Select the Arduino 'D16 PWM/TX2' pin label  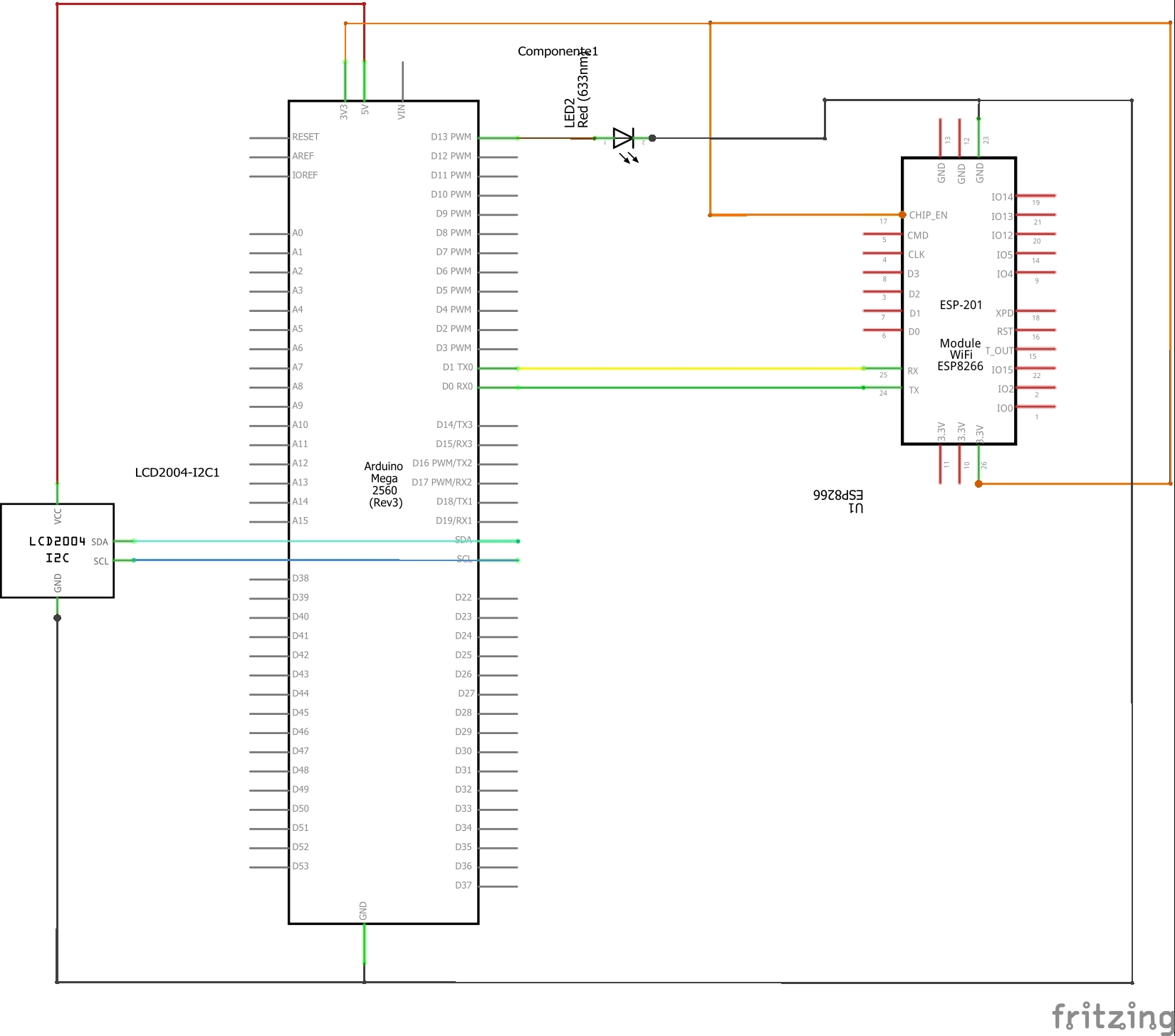(442, 463)
